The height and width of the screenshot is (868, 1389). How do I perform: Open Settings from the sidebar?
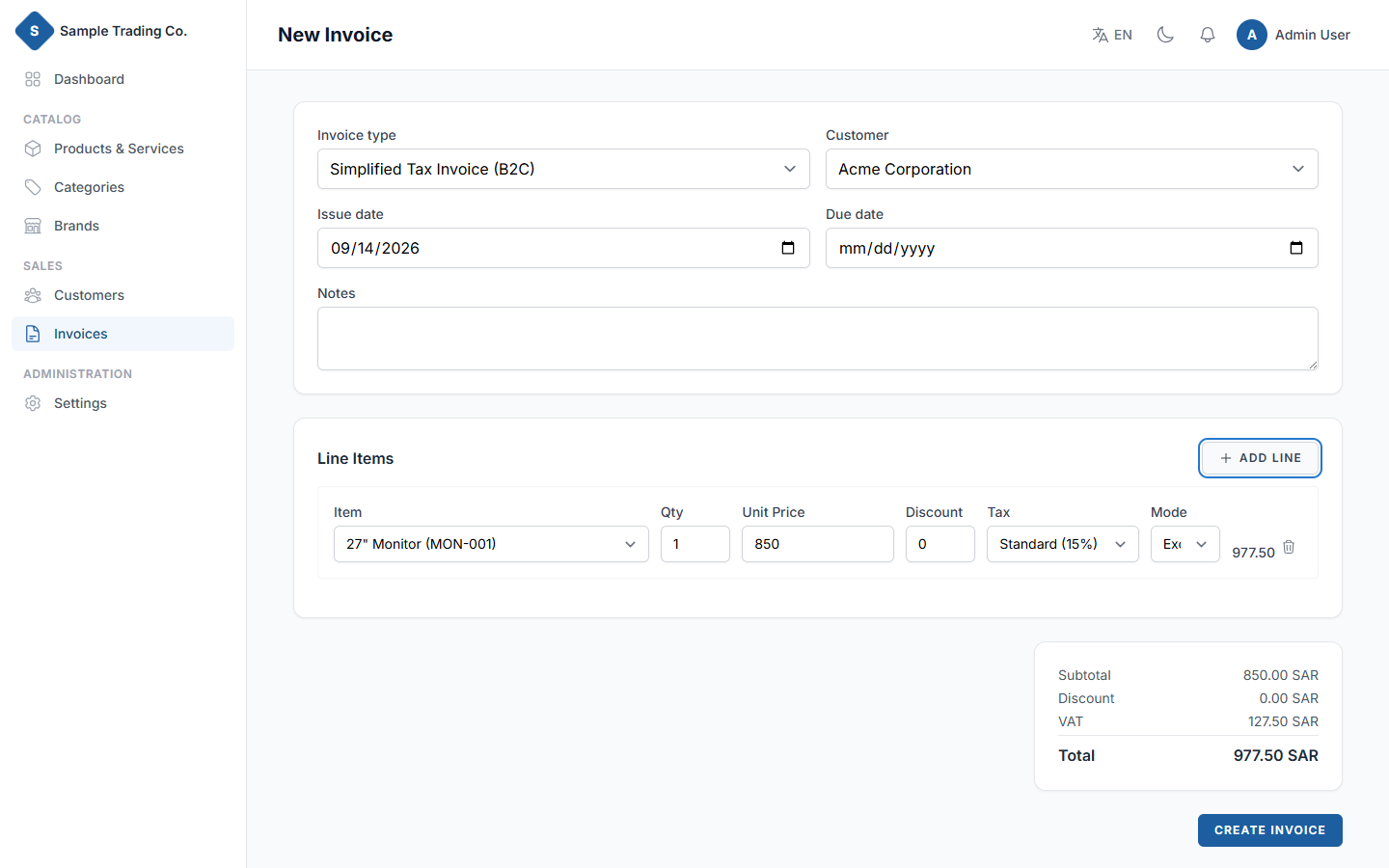pyautogui.click(x=123, y=403)
